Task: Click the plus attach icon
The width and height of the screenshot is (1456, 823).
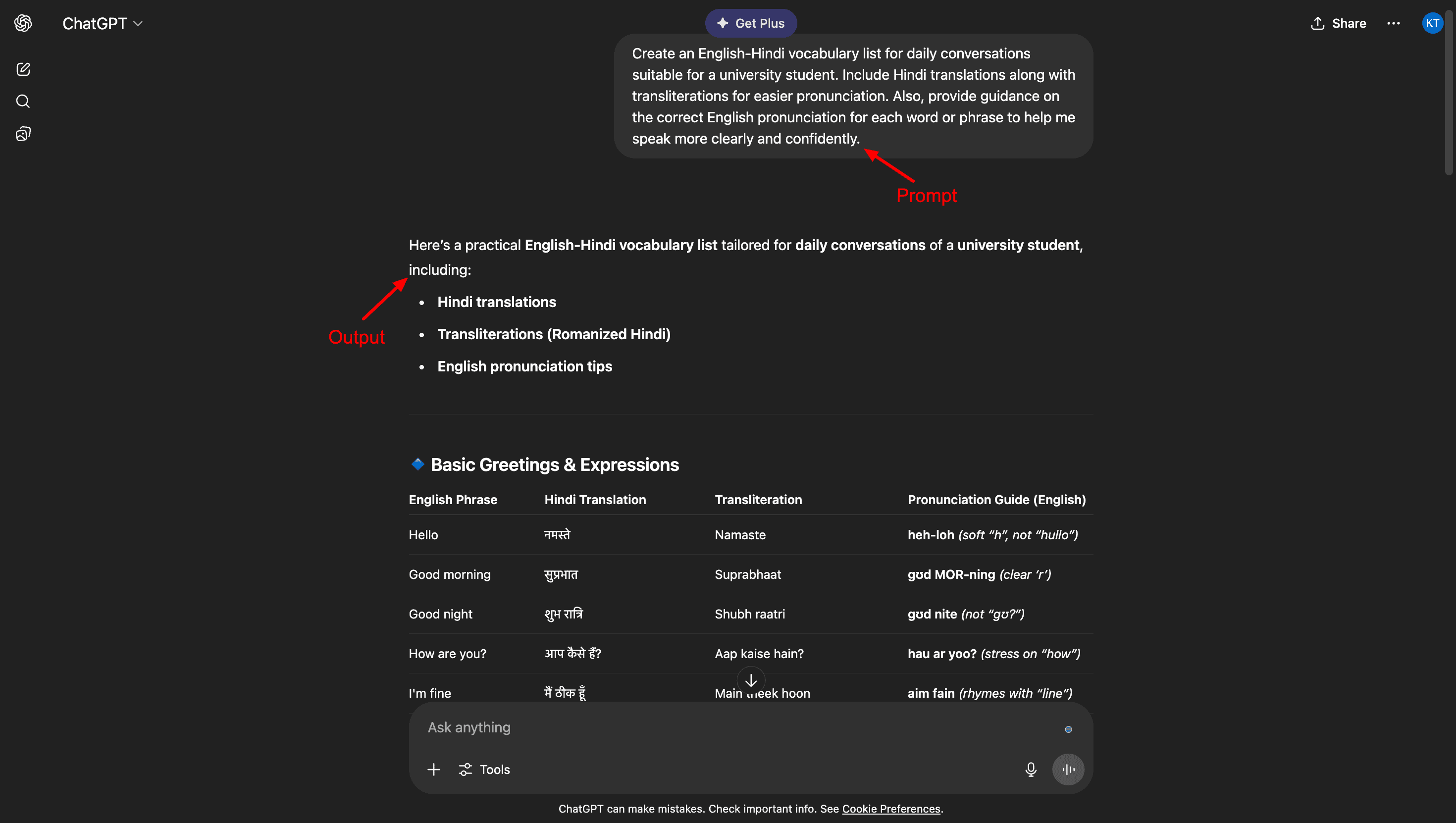Action: (x=433, y=770)
